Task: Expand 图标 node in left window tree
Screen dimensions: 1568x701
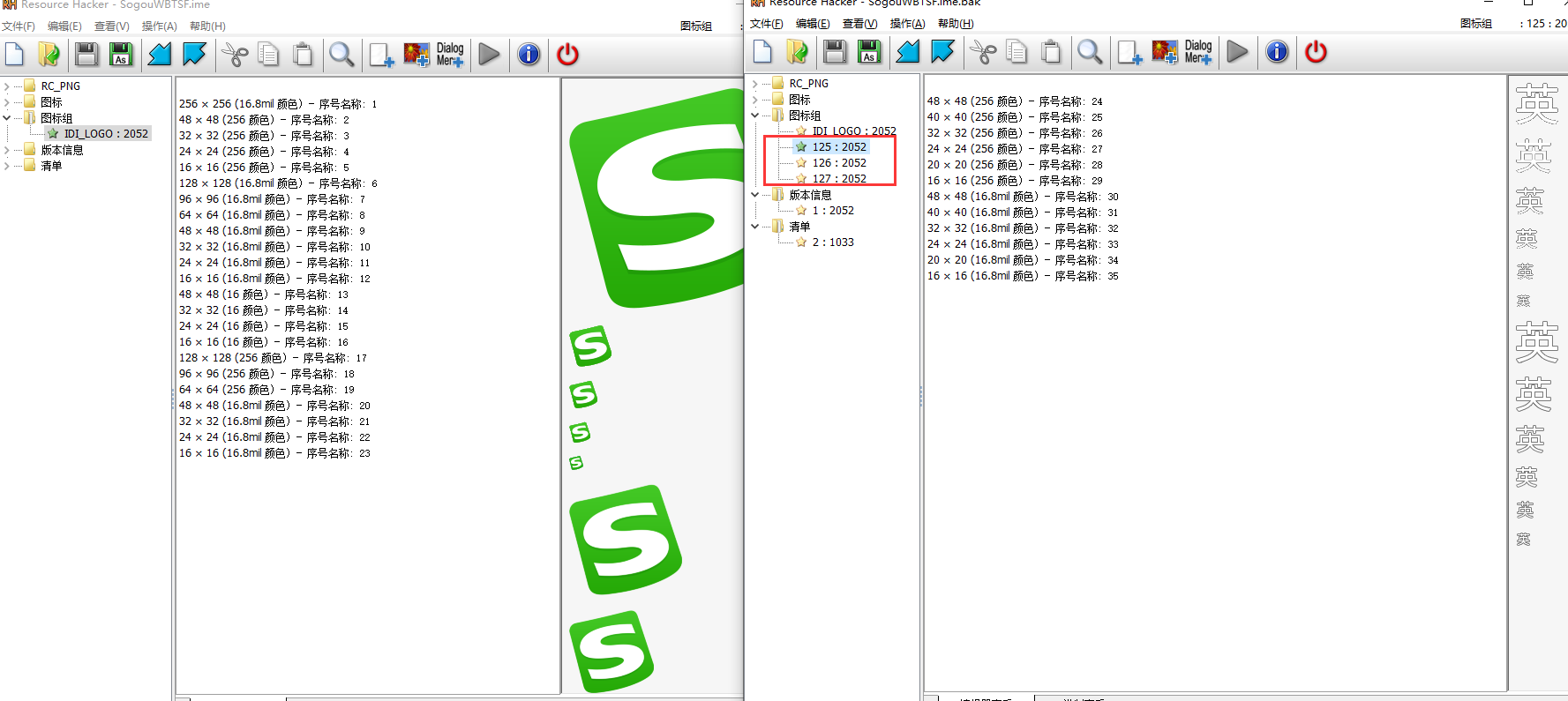Action: 7,102
